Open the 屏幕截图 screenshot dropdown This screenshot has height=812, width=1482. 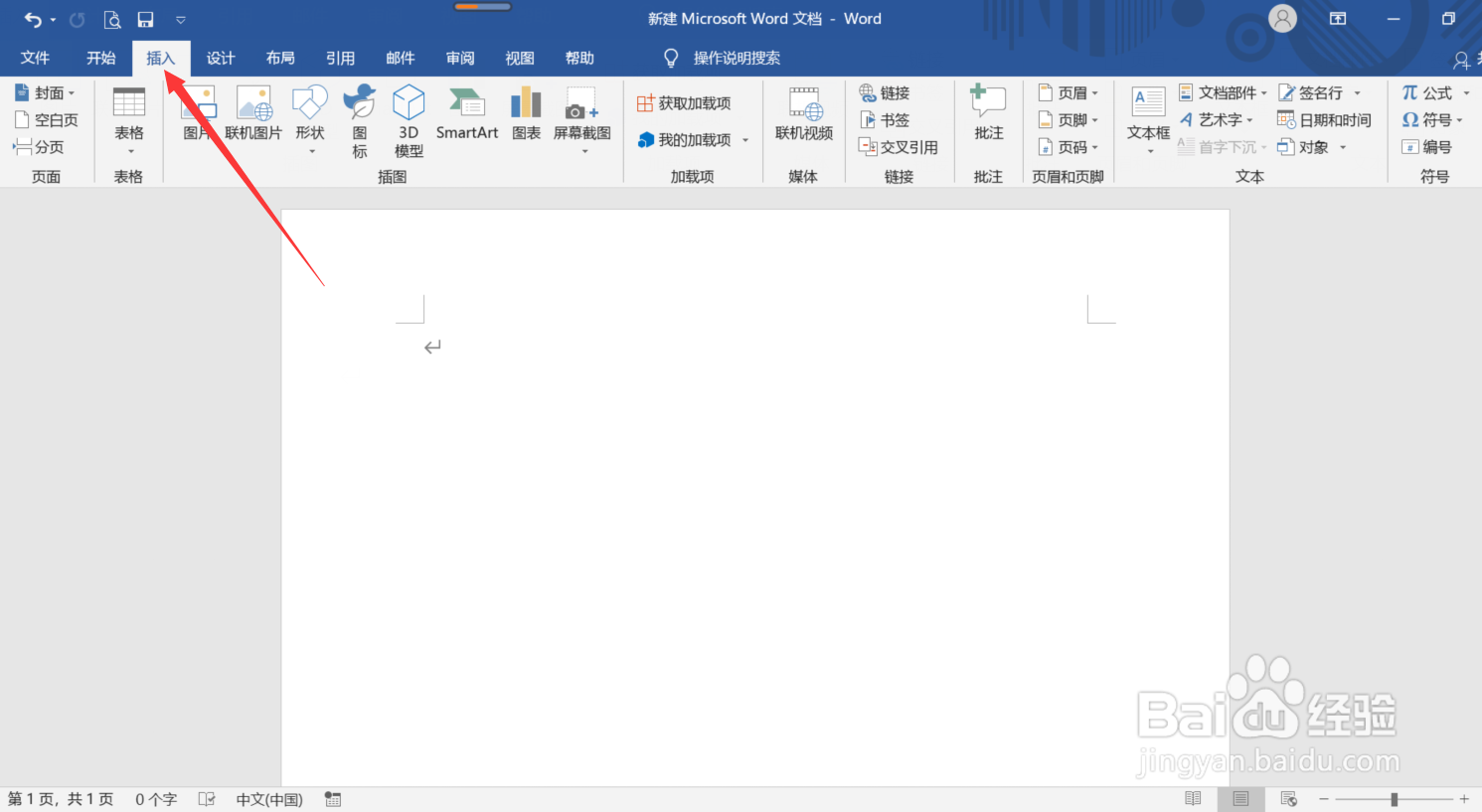pos(582,120)
